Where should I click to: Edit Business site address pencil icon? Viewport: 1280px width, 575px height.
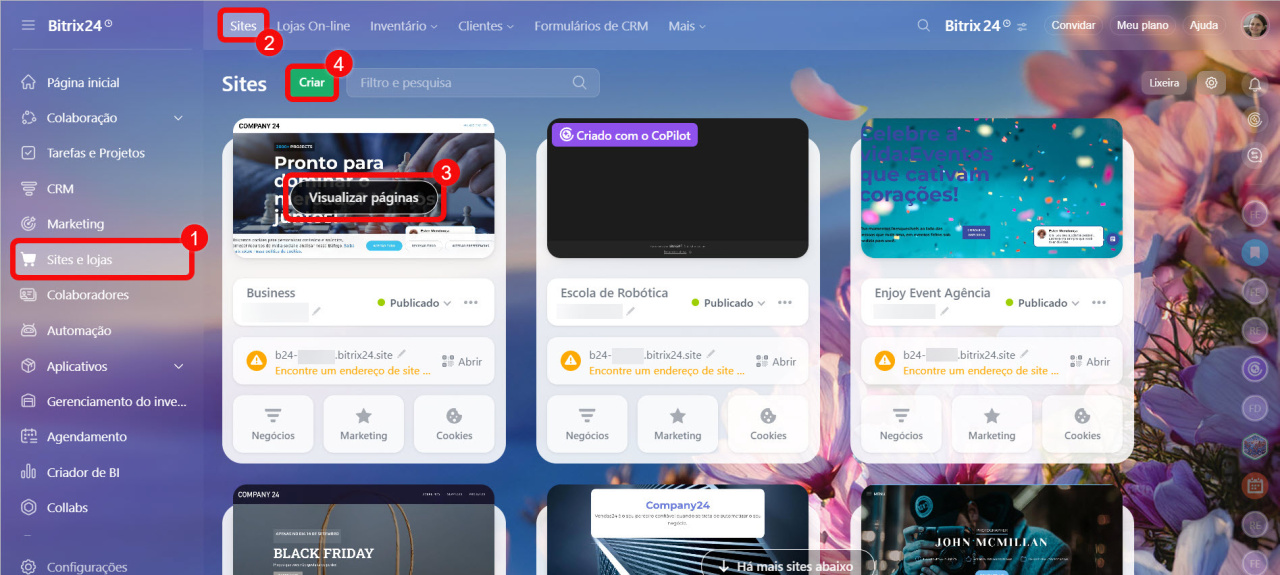point(402,354)
